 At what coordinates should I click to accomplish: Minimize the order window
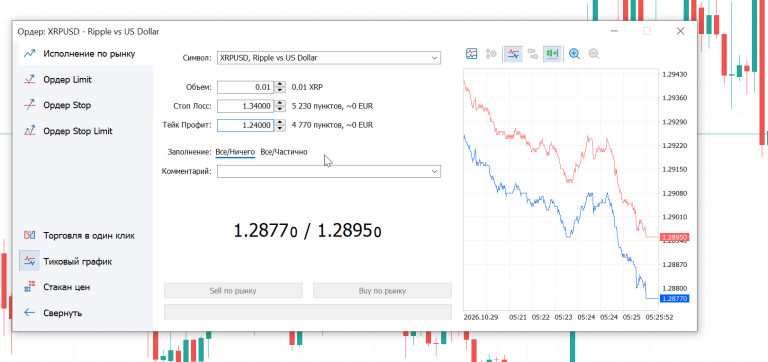point(614,31)
